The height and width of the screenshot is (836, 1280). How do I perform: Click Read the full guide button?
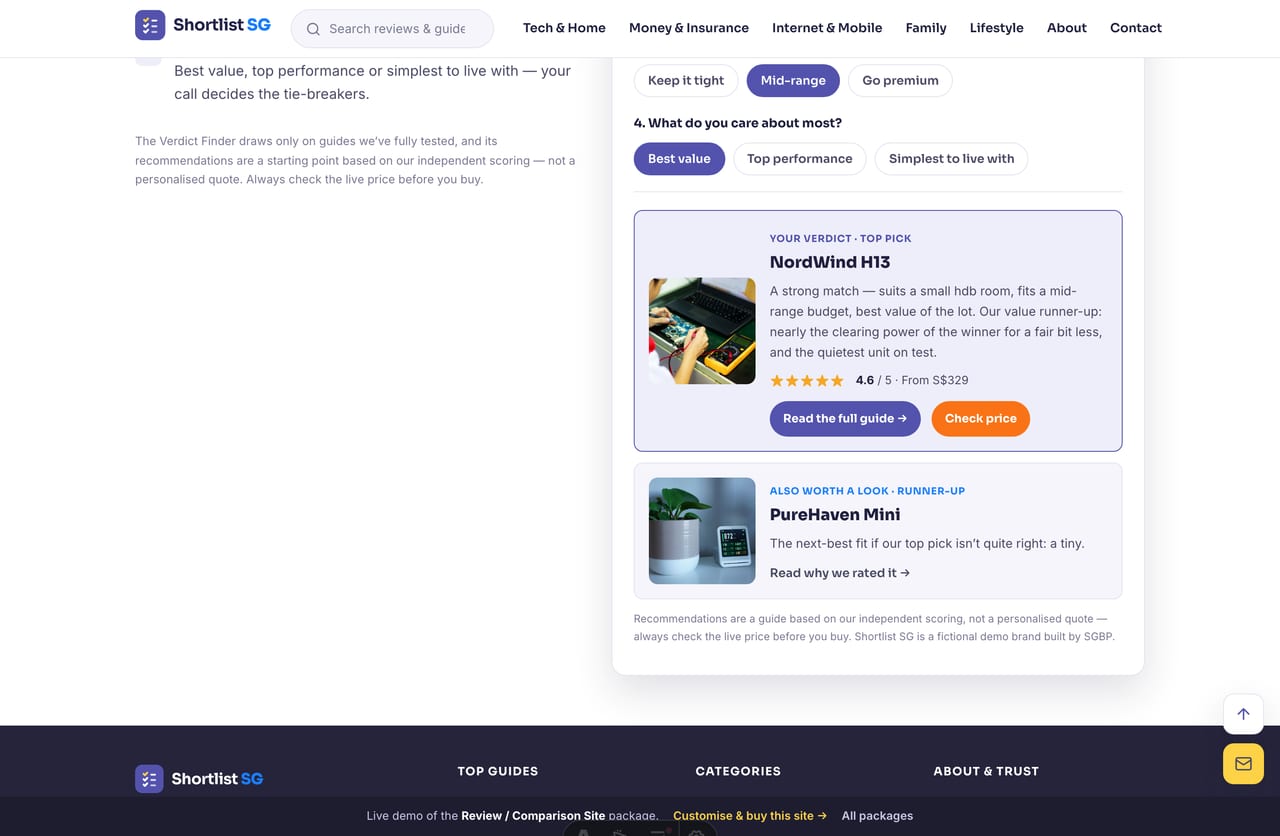(x=845, y=419)
